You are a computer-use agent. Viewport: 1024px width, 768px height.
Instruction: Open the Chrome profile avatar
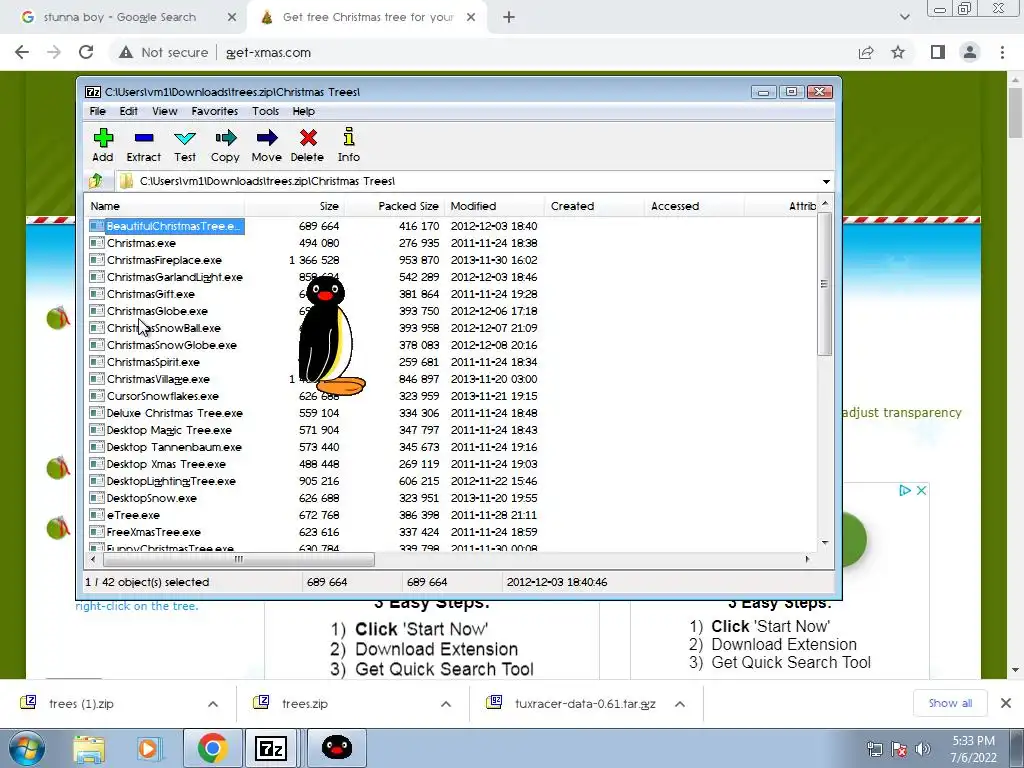970,52
